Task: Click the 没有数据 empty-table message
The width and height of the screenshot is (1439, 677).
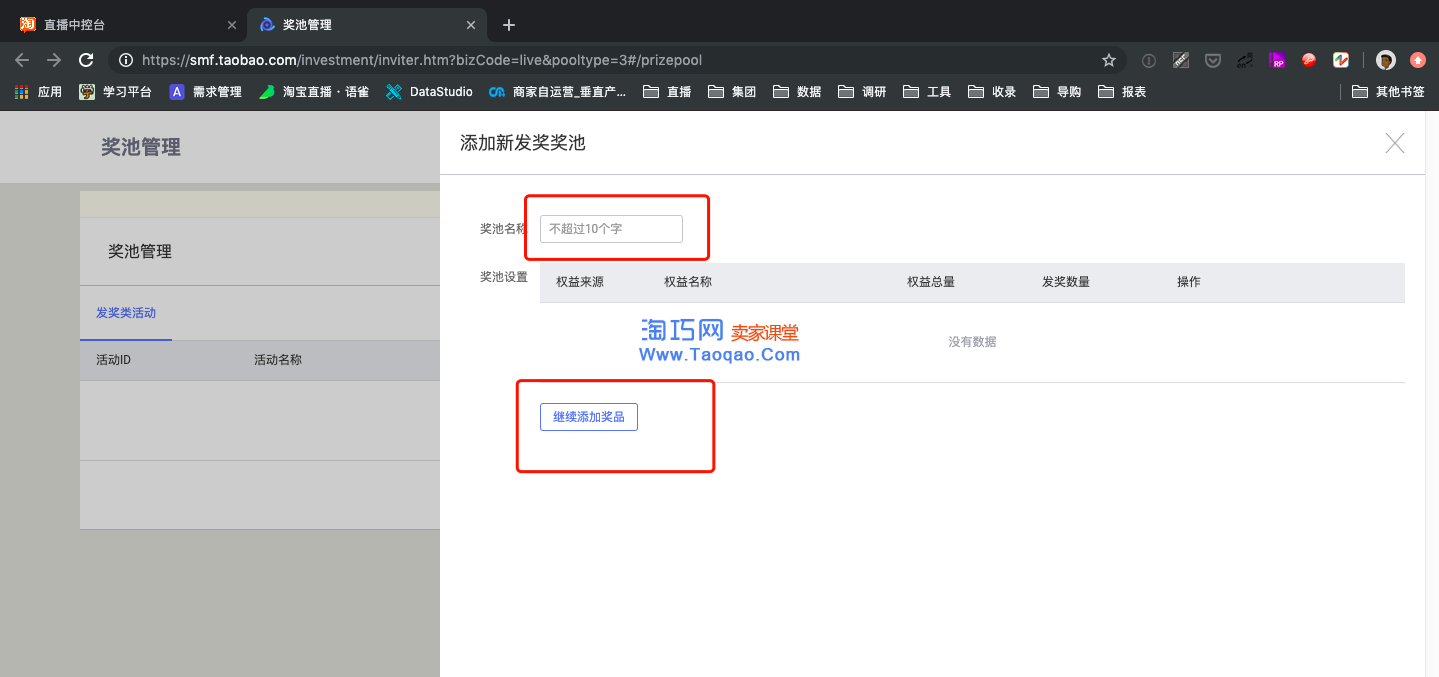Action: [972, 342]
